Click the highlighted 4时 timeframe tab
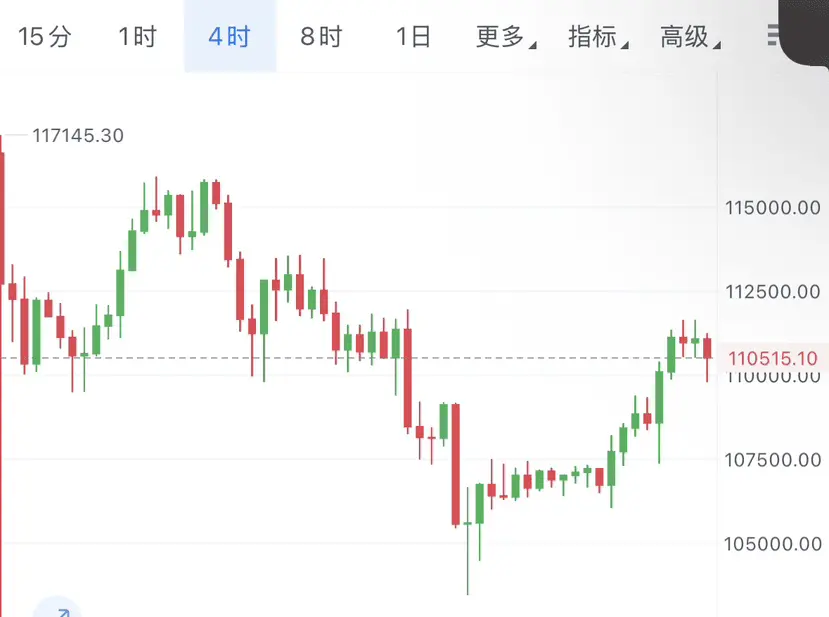 coord(229,38)
